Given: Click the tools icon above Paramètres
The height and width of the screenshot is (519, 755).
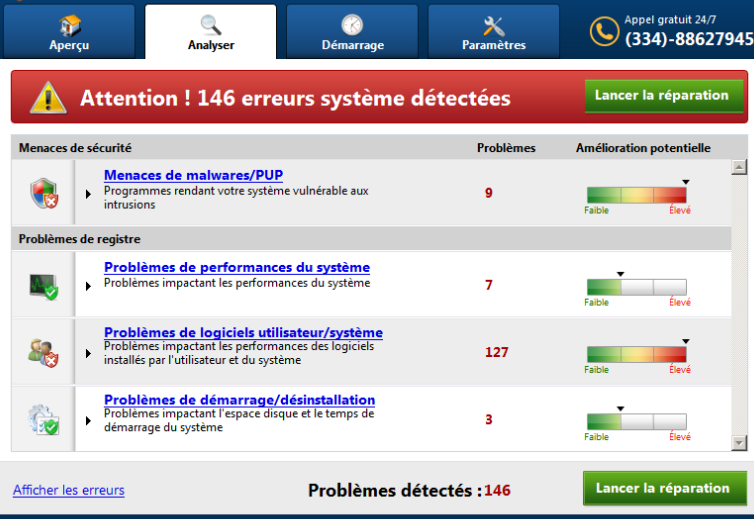Looking at the screenshot, I should click(494, 25).
